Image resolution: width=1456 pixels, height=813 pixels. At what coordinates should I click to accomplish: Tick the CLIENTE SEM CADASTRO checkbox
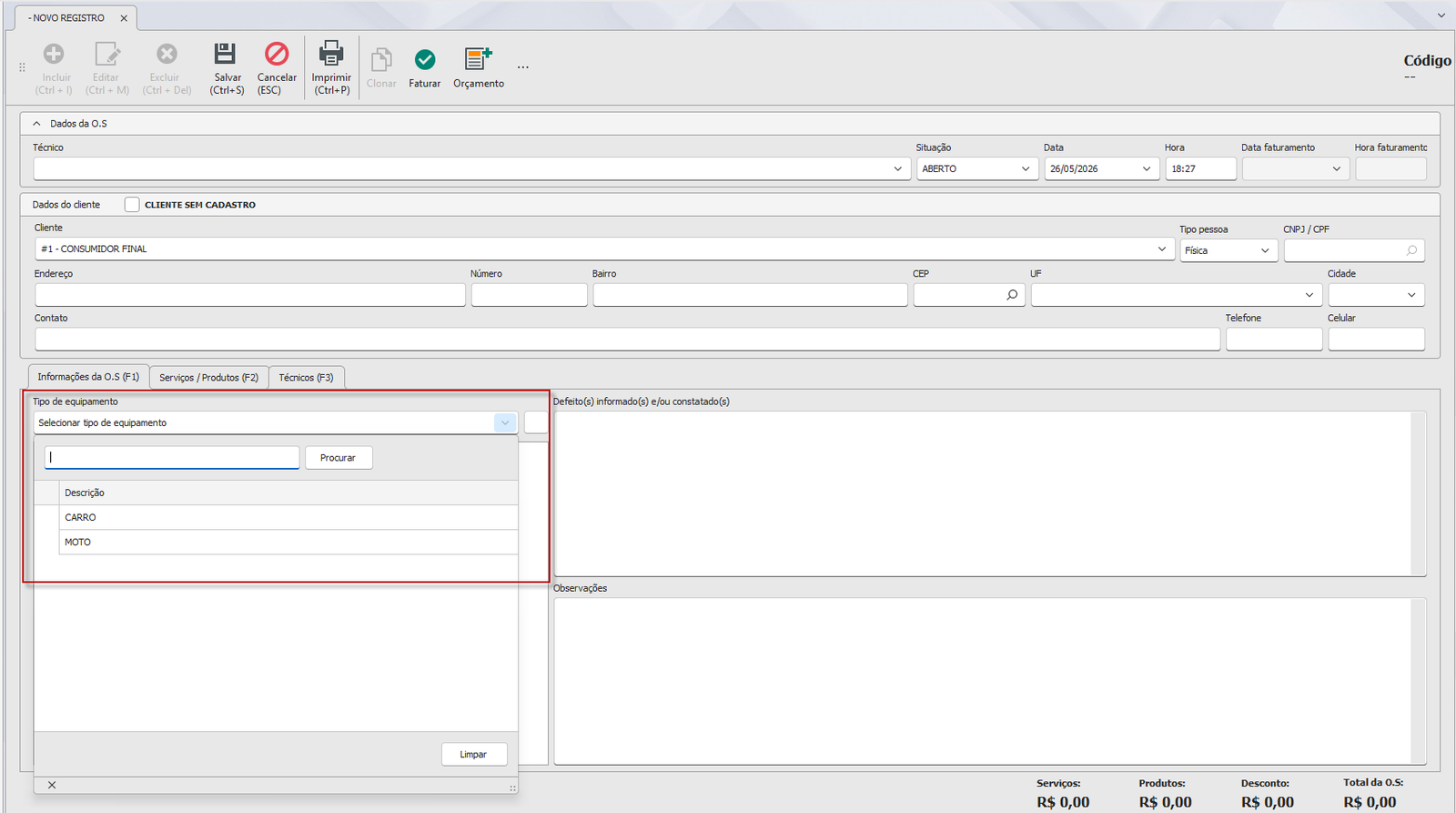[132, 205]
